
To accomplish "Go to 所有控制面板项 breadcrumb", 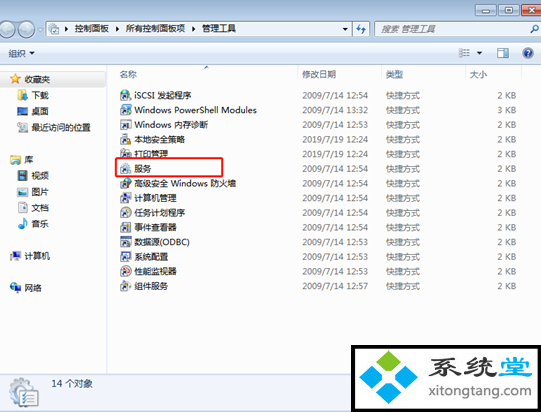I will 155,29.
